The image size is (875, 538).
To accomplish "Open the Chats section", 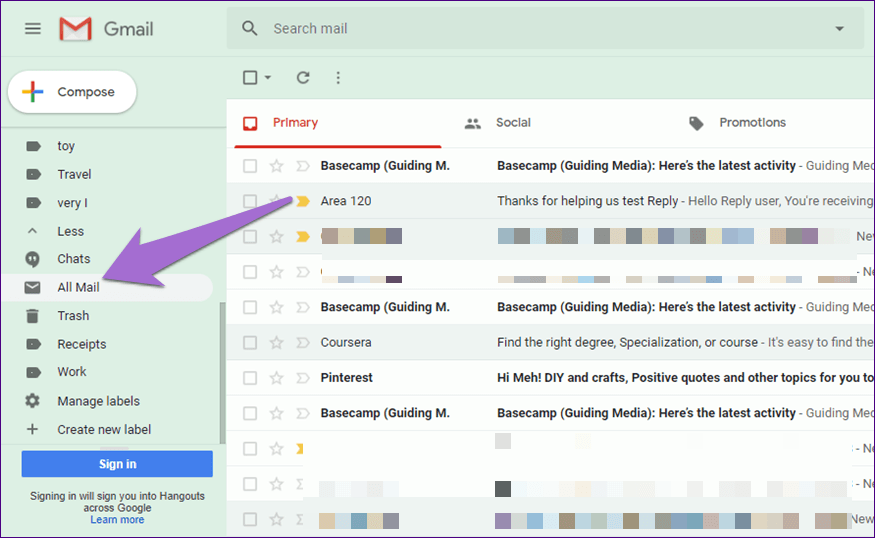I will (x=74, y=259).
